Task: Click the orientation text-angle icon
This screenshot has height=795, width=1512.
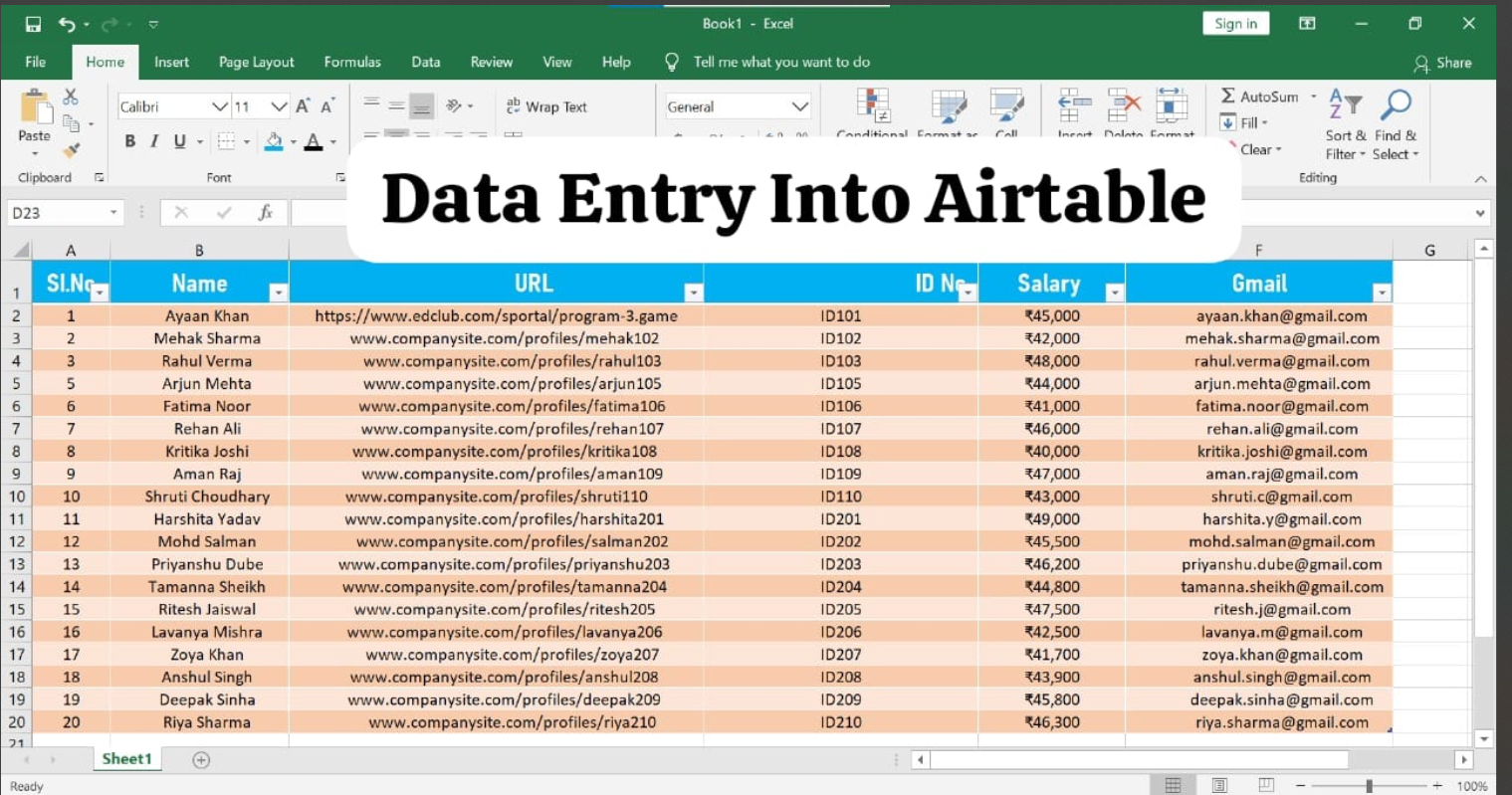Action: click(455, 105)
